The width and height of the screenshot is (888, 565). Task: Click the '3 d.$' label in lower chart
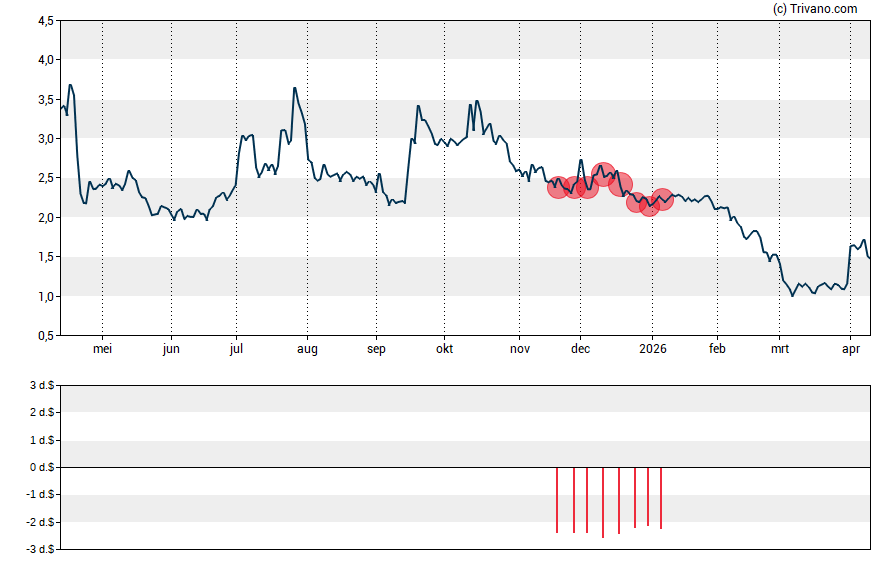point(42,385)
